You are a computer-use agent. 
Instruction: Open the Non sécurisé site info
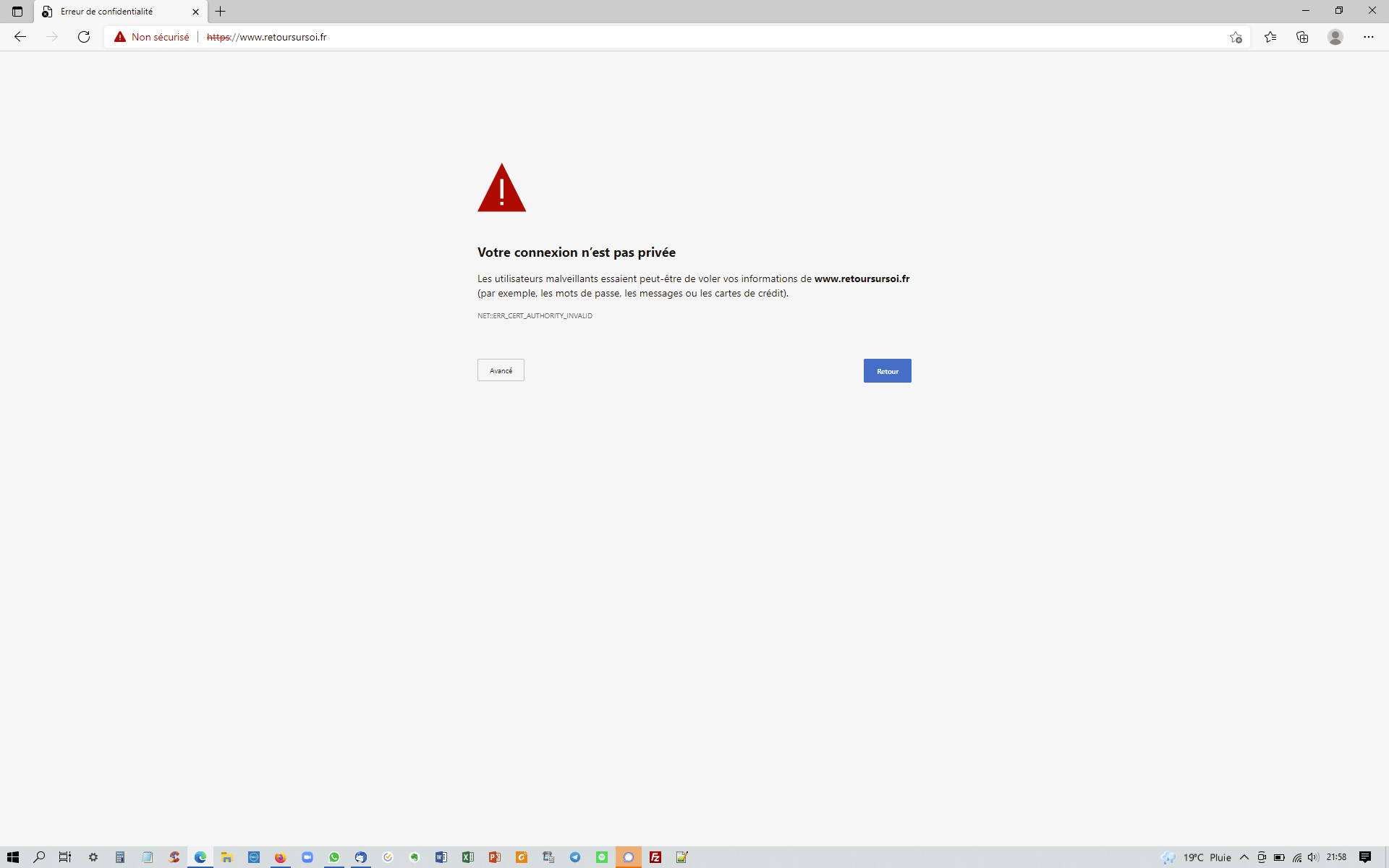(x=152, y=37)
